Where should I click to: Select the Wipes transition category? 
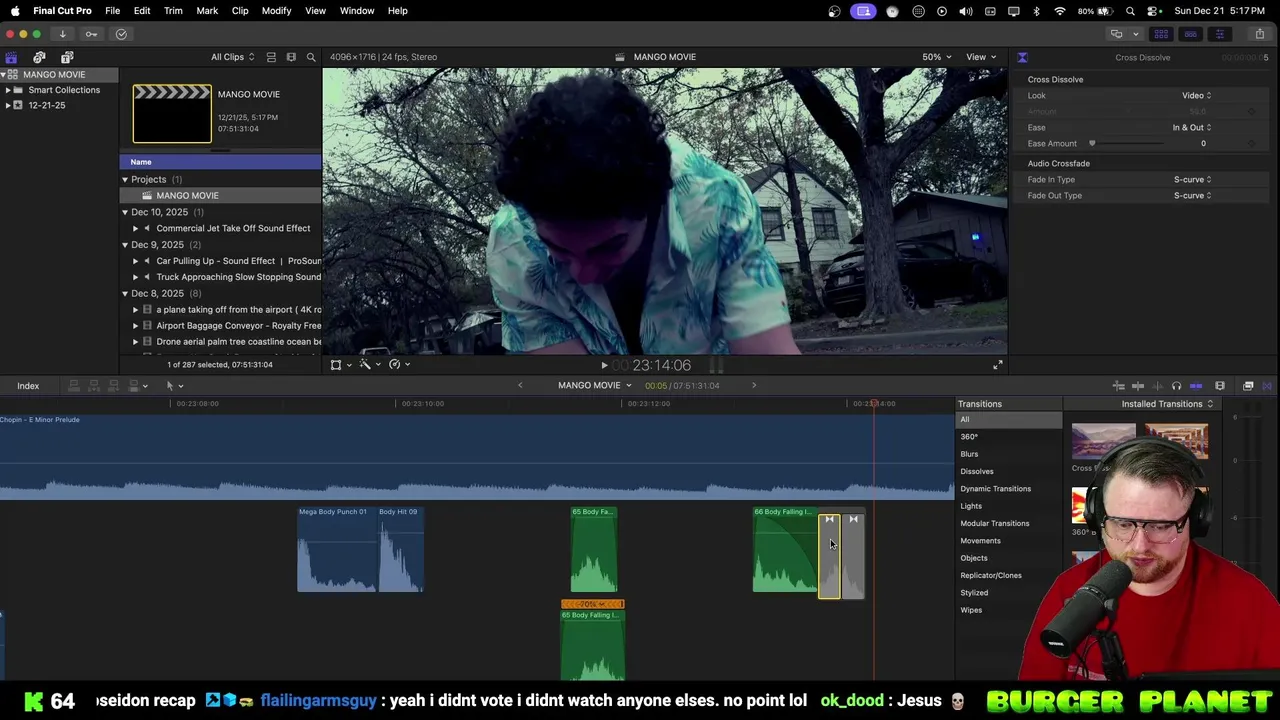[x=971, y=610]
